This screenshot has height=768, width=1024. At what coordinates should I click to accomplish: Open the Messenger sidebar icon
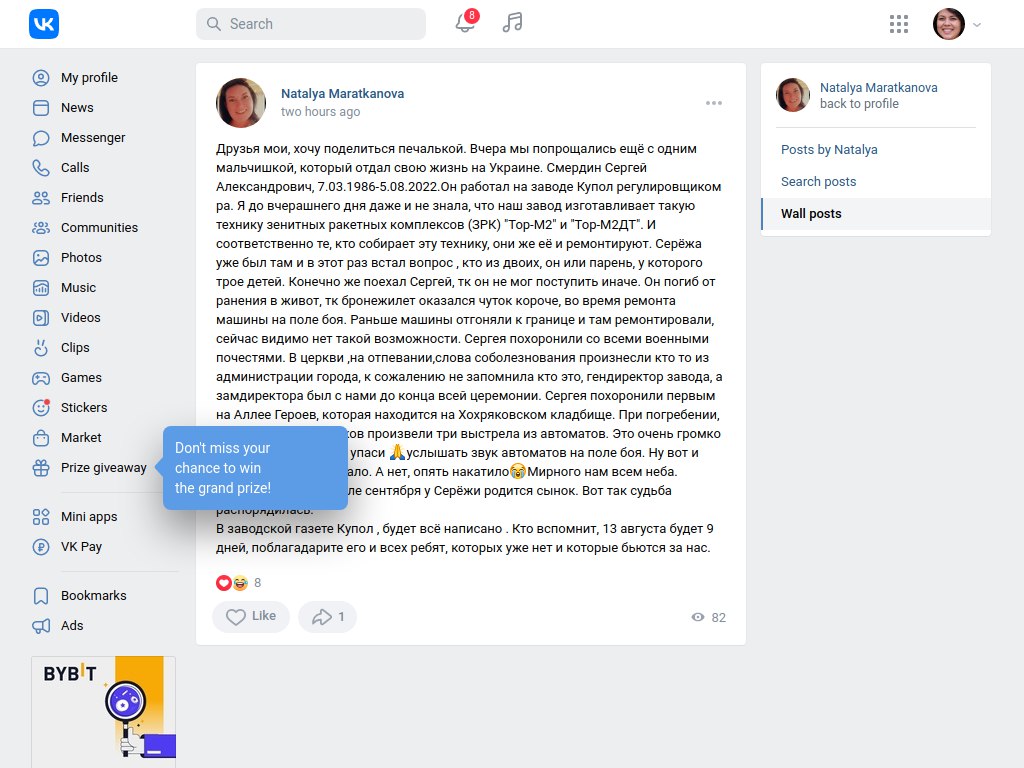point(40,138)
